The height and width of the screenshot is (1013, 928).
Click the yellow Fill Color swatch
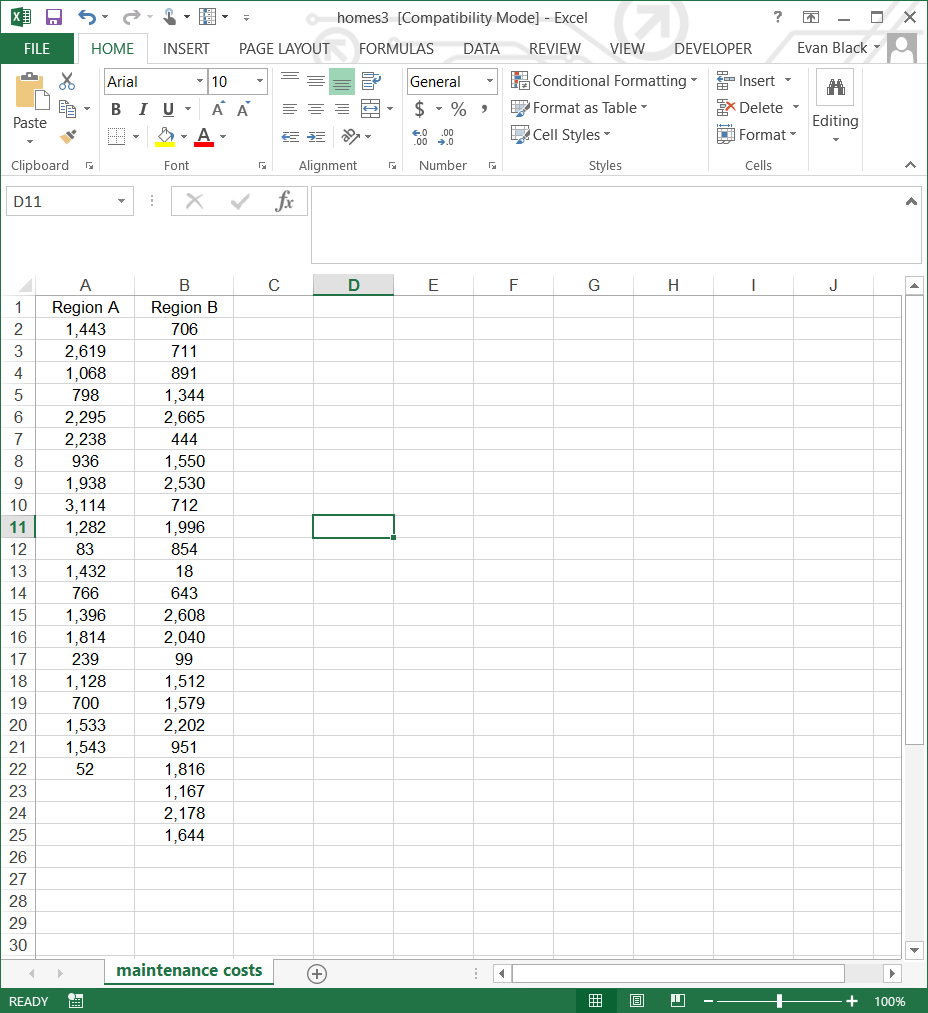(x=166, y=136)
